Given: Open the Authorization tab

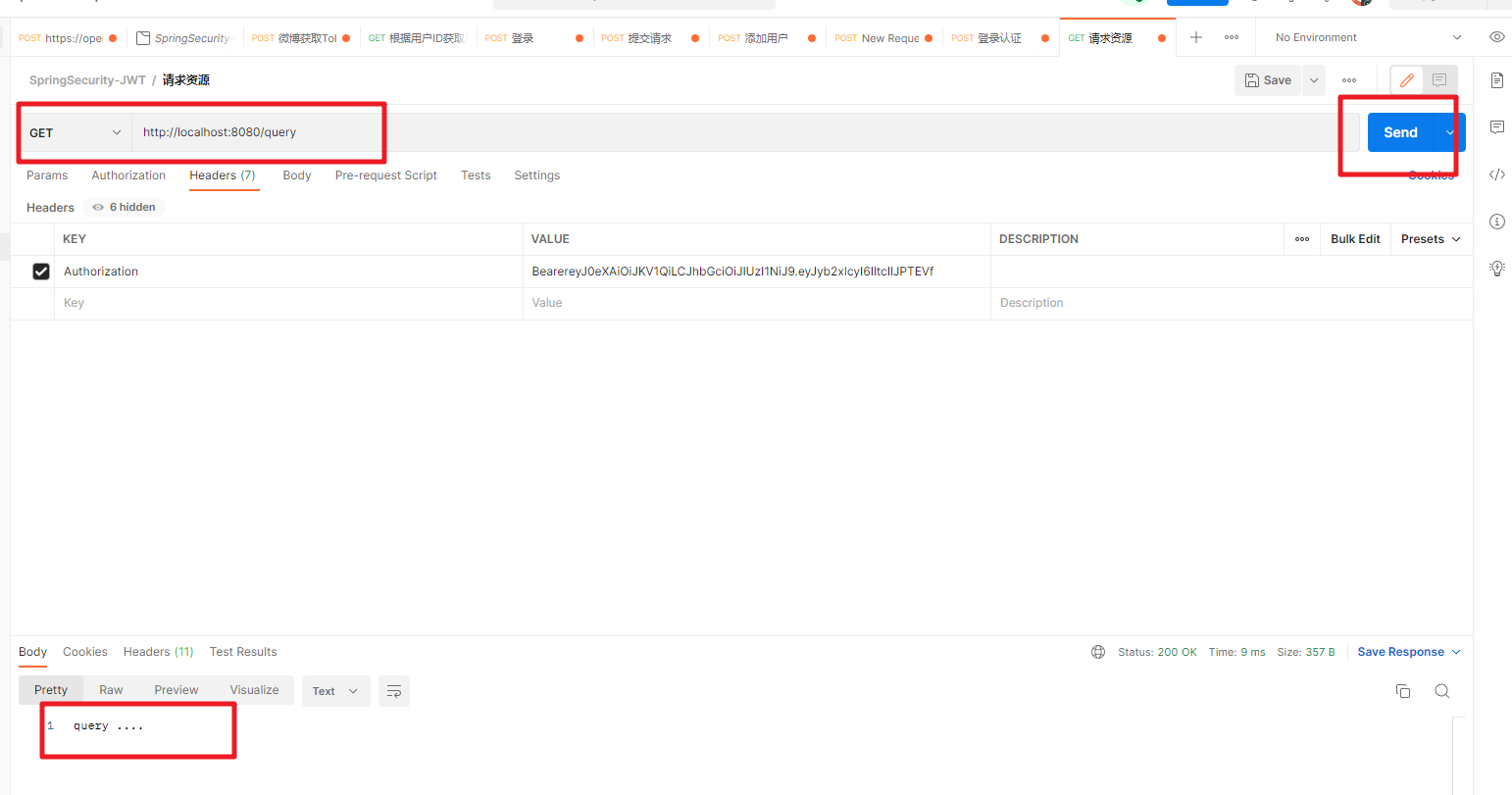Looking at the screenshot, I should coord(128,175).
